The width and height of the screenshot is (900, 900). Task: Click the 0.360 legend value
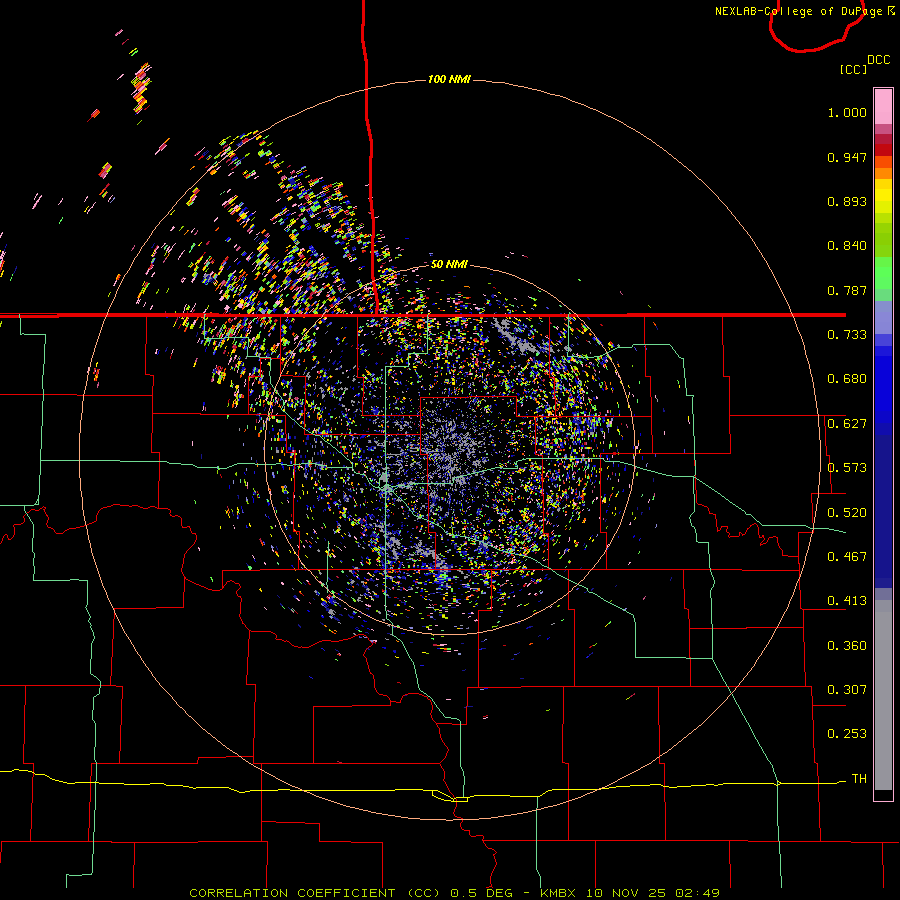coord(847,646)
